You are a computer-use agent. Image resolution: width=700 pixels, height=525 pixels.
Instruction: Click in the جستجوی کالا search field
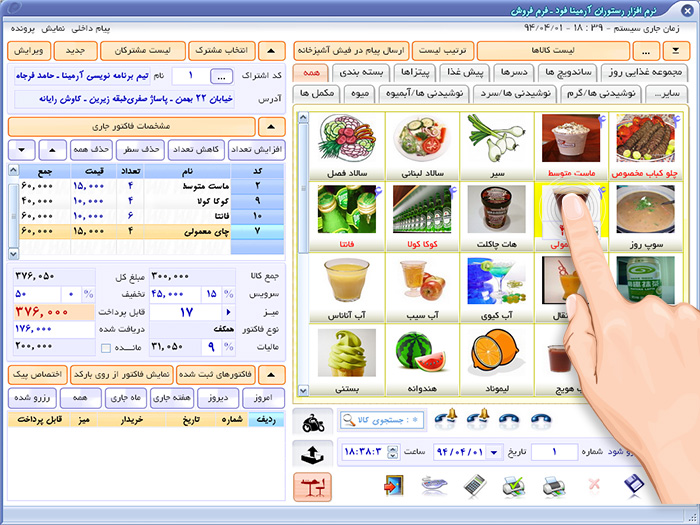[x=381, y=420]
